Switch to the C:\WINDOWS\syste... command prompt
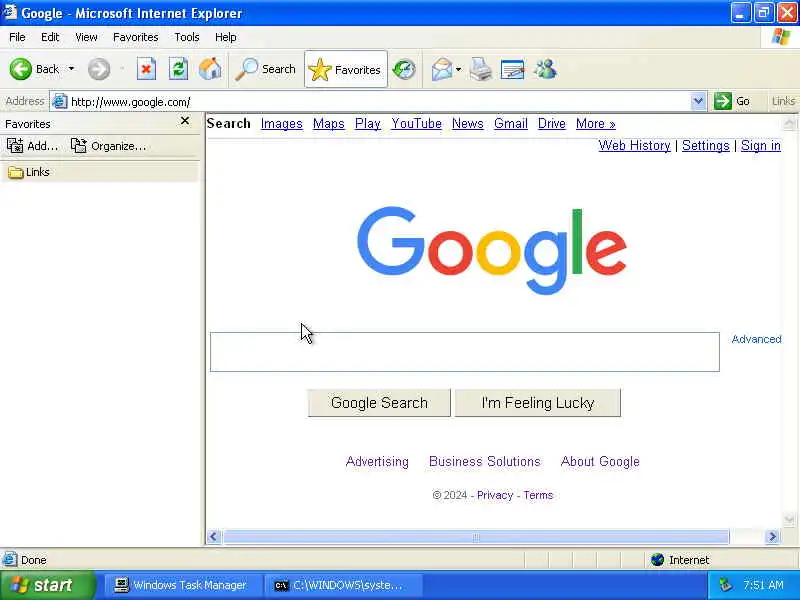This screenshot has height=600, width=800. pyautogui.click(x=342, y=585)
